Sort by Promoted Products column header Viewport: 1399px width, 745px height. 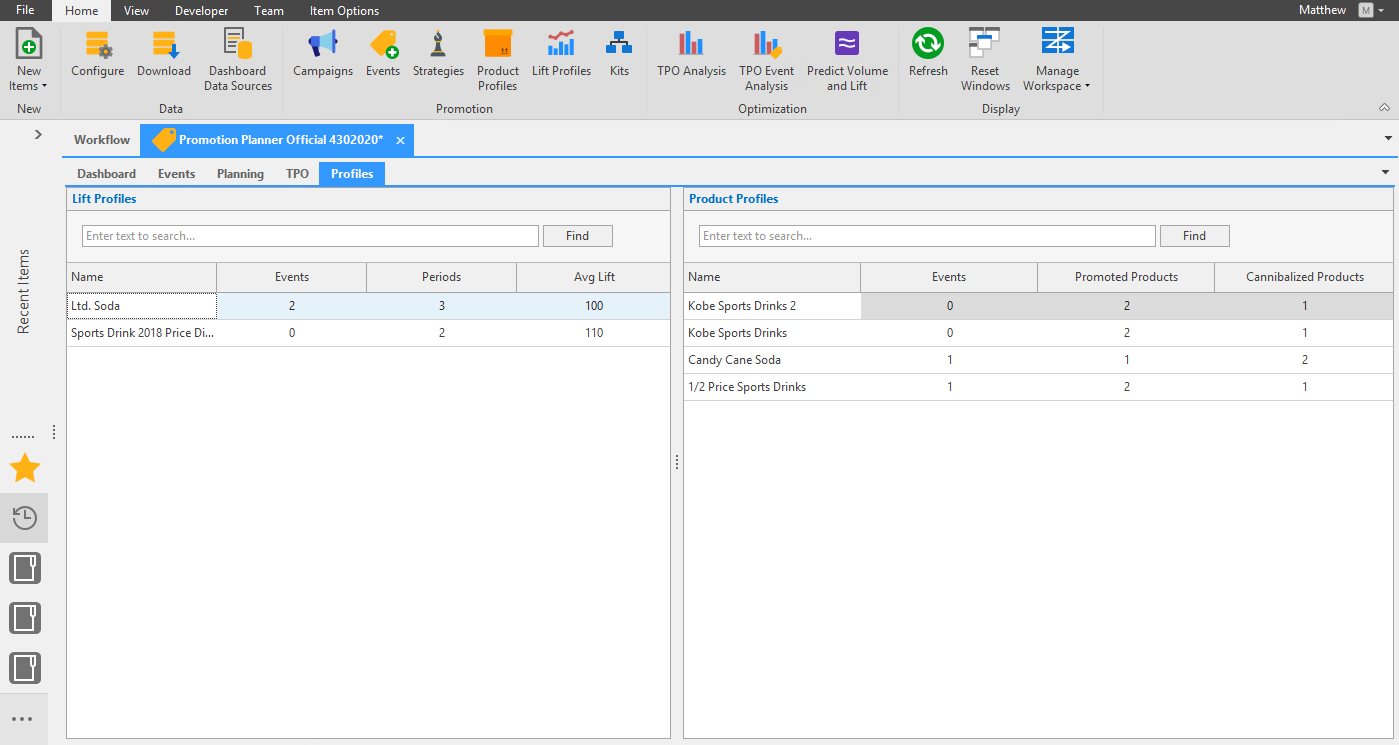[x=1126, y=277]
